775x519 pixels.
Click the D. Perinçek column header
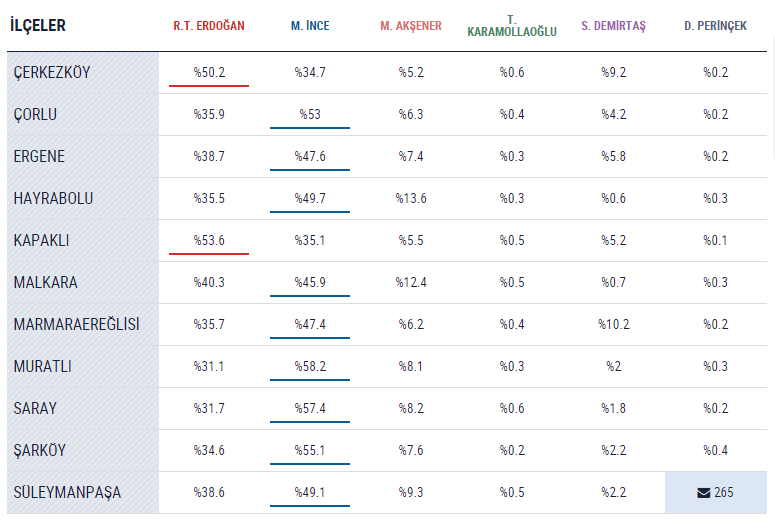tap(715, 25)
